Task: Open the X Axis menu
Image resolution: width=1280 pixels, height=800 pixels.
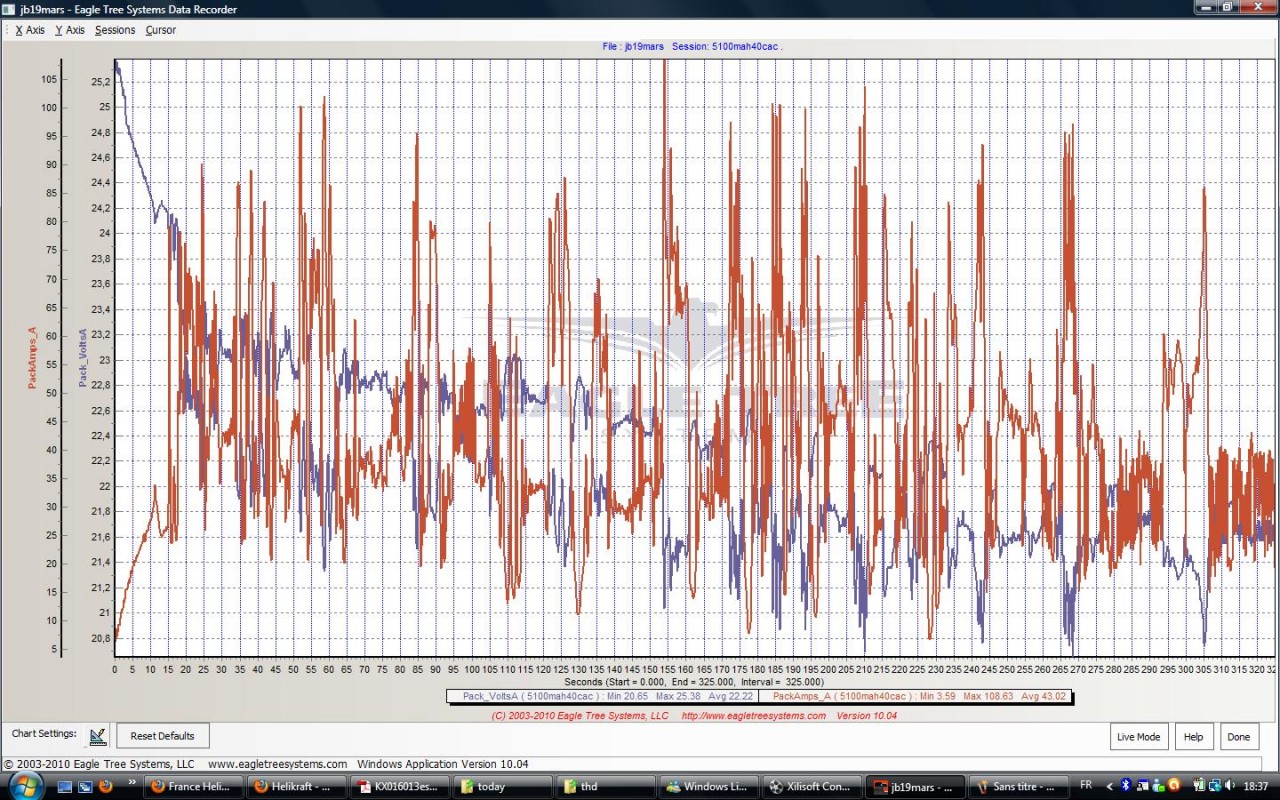Action: pyautogui.click(x=30, y=30)
